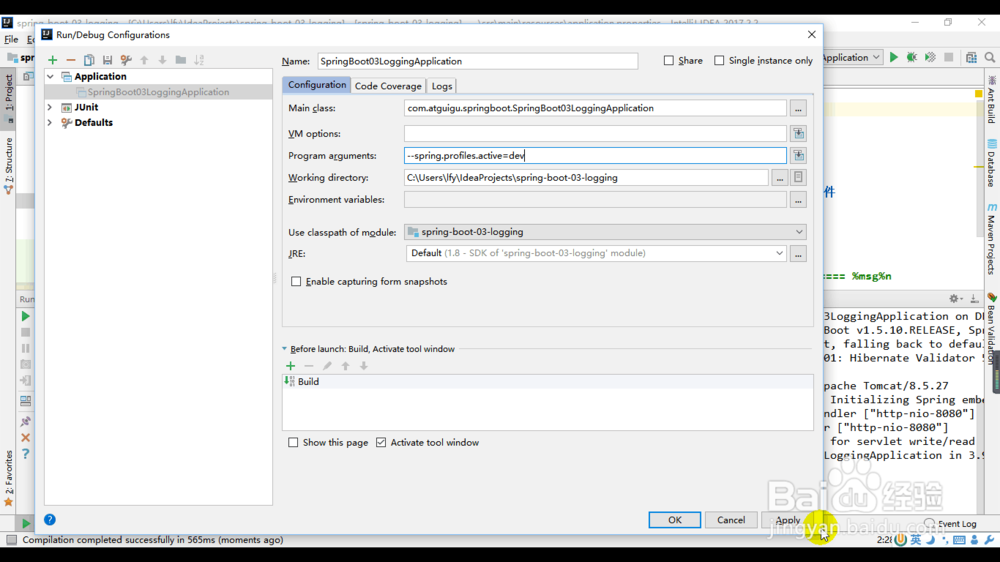
Task: Open dialog help question mark icon
Action: pos(50,520)
